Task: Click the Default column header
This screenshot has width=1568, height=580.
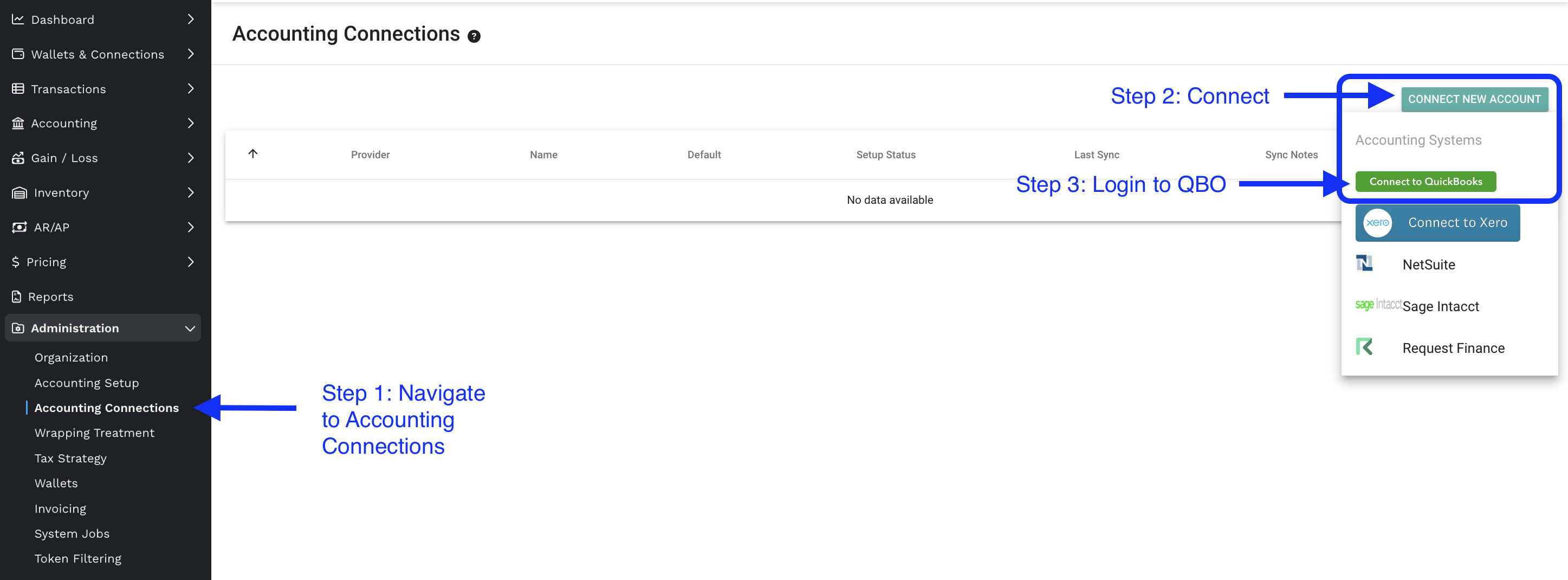Action: point(704,154)
